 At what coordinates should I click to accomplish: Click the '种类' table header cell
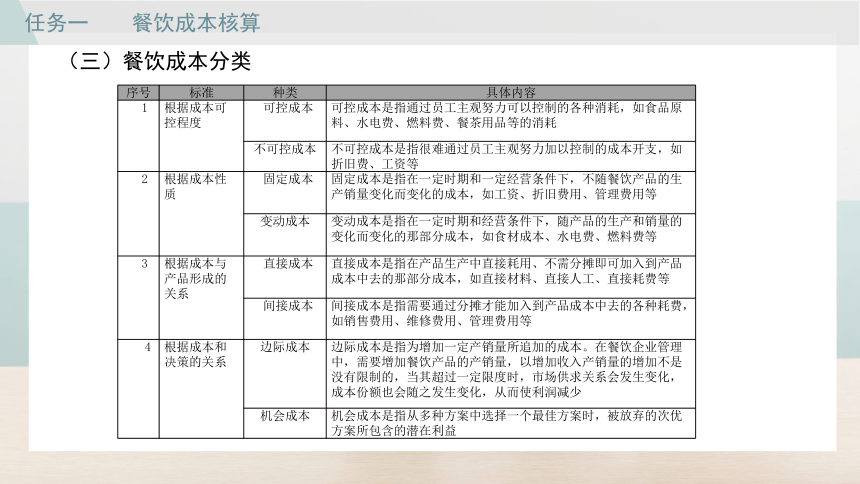pyautogui.click(x=285, y=92)
